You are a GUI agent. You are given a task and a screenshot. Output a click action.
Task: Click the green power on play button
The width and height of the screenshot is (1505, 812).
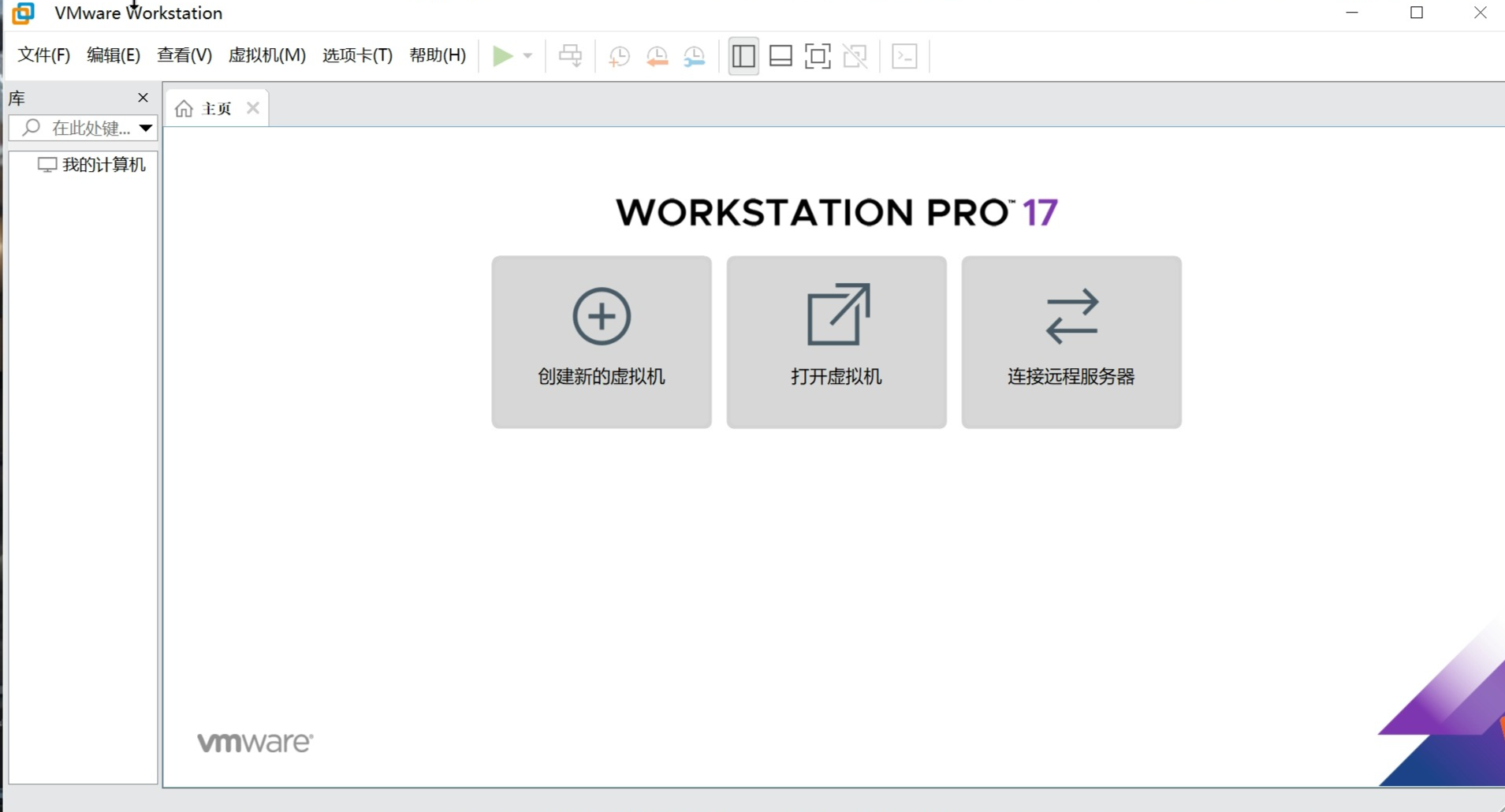pyautogui.click(x=502, y=56)
